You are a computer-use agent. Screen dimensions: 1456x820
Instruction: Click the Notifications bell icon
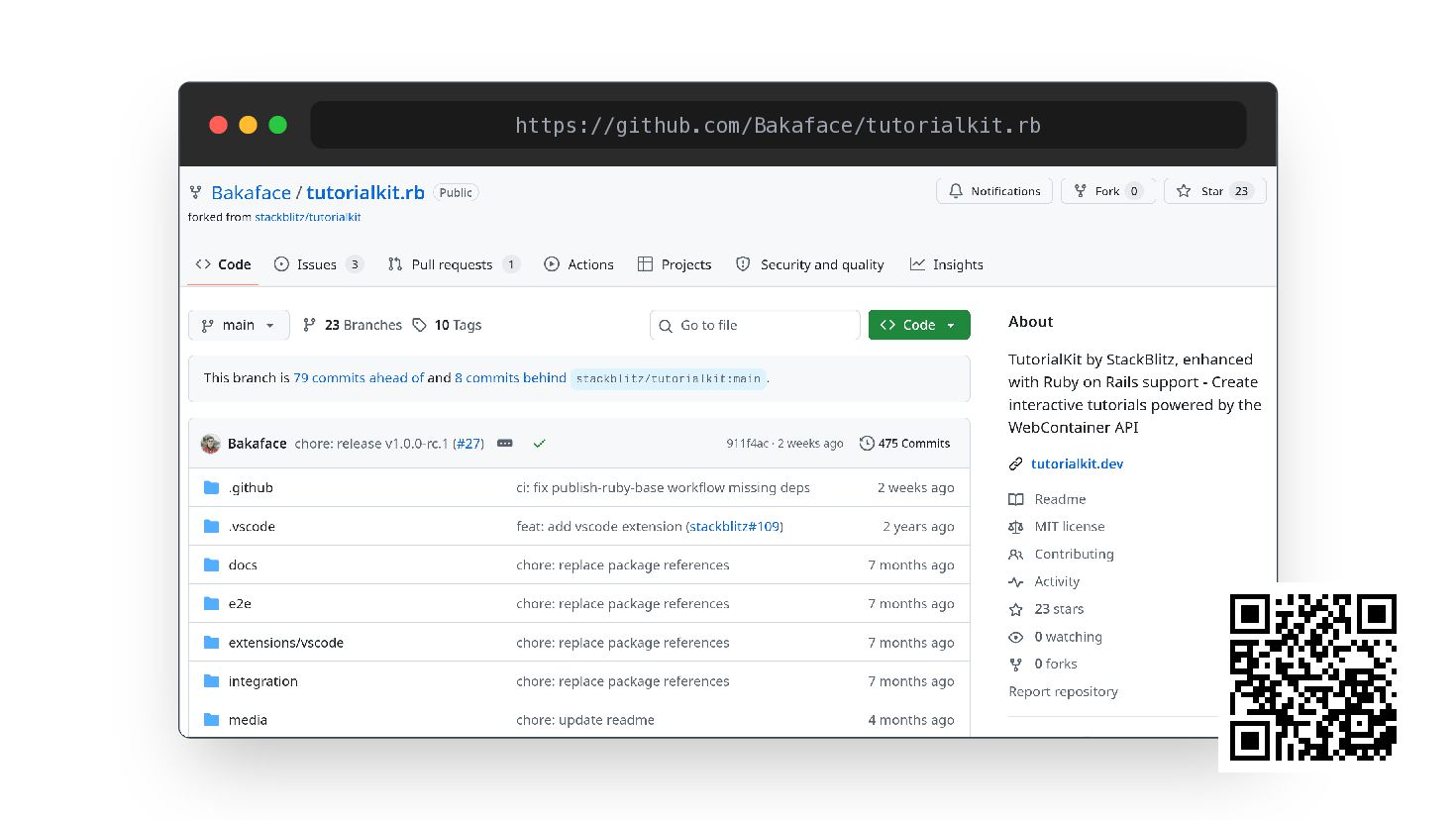956,191
